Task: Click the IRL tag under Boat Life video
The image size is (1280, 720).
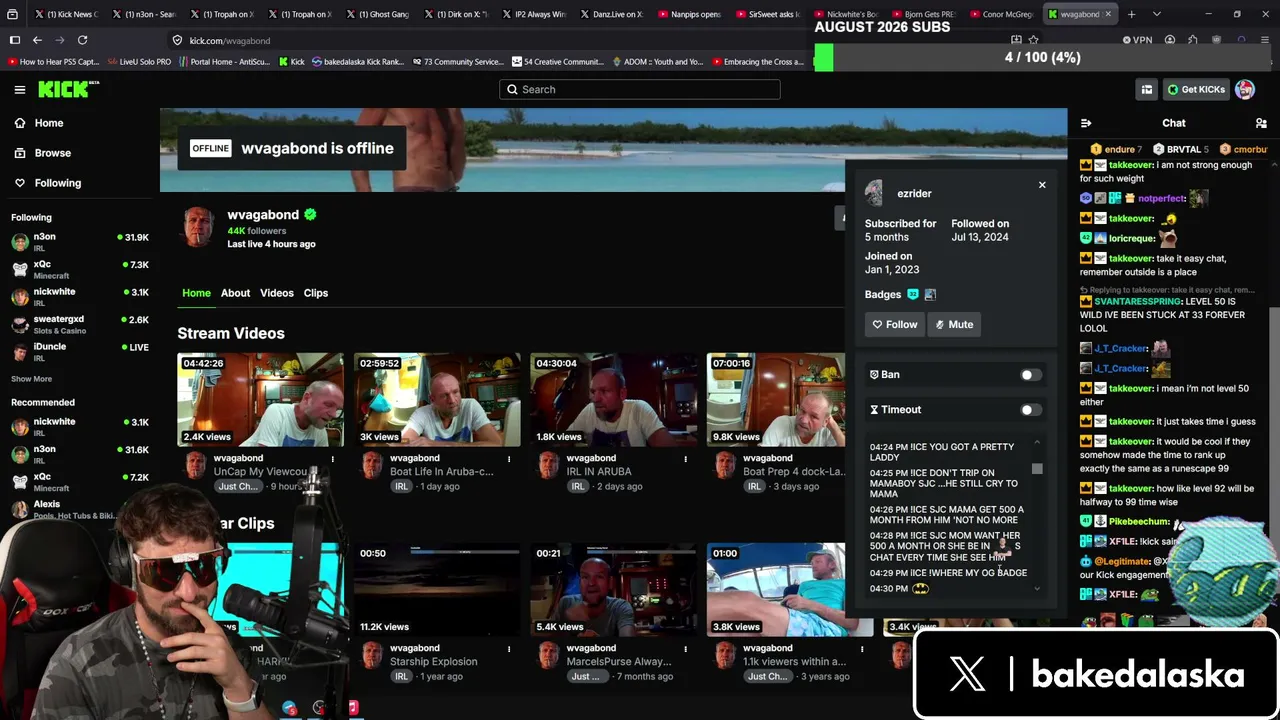Action: pyautogui.click(x=401, y=486)
